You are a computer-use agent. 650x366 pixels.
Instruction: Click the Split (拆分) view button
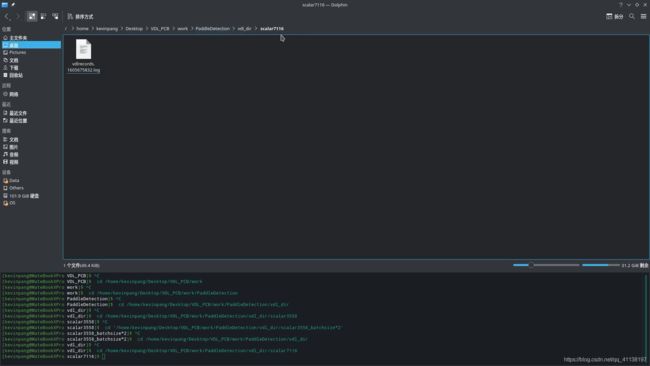pos(614,17)
